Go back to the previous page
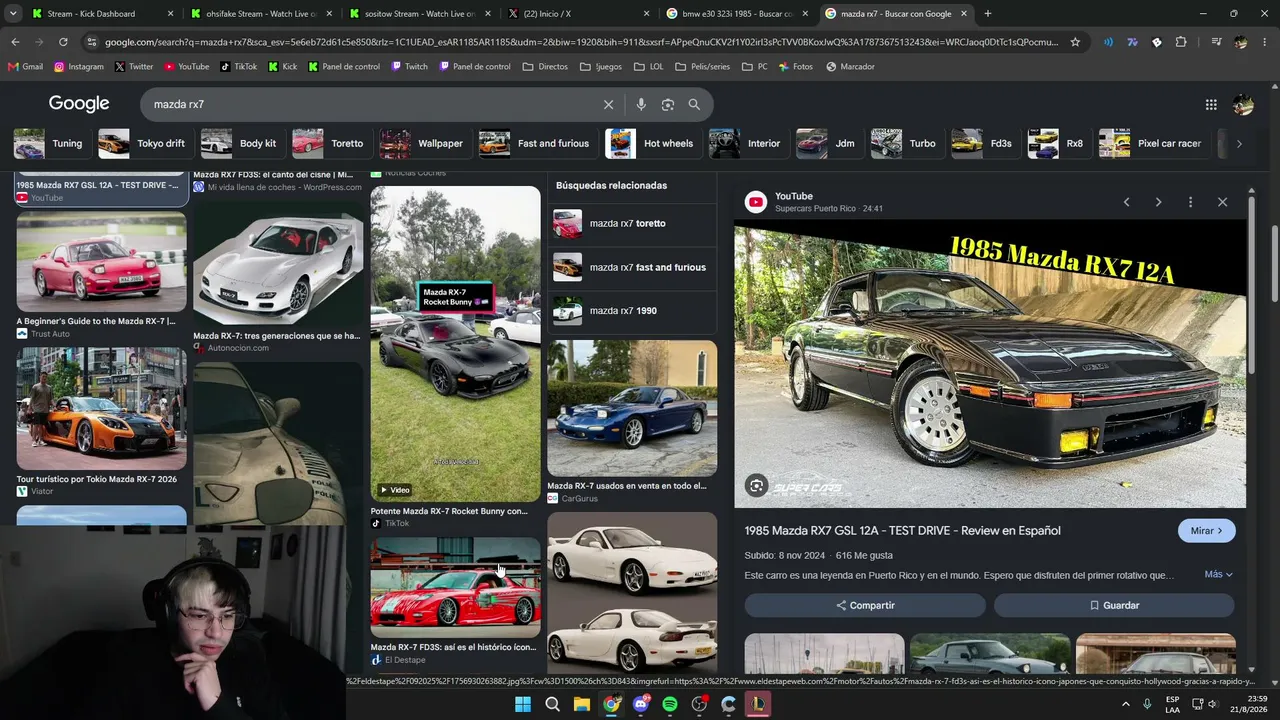 tap(15, 42)
